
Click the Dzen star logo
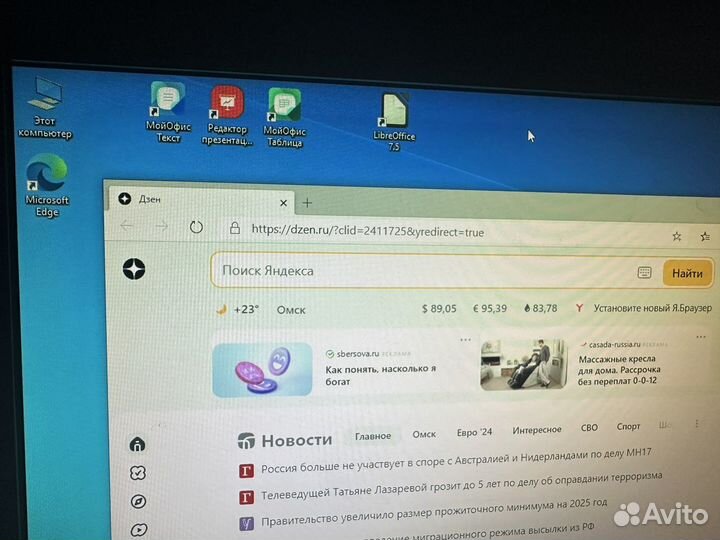pos(134,269)
